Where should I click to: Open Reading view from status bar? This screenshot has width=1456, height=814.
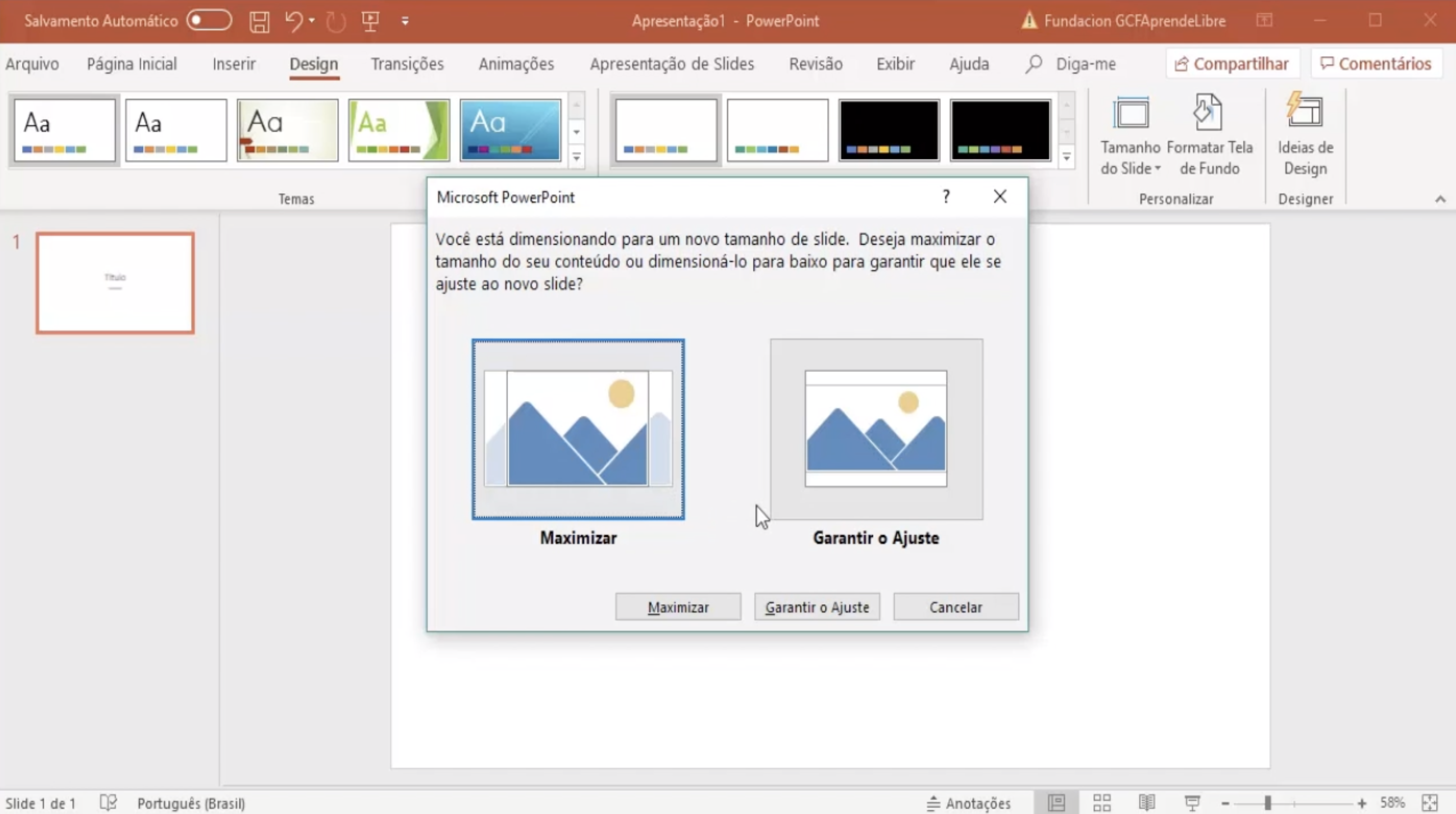tap(1146, 802)
